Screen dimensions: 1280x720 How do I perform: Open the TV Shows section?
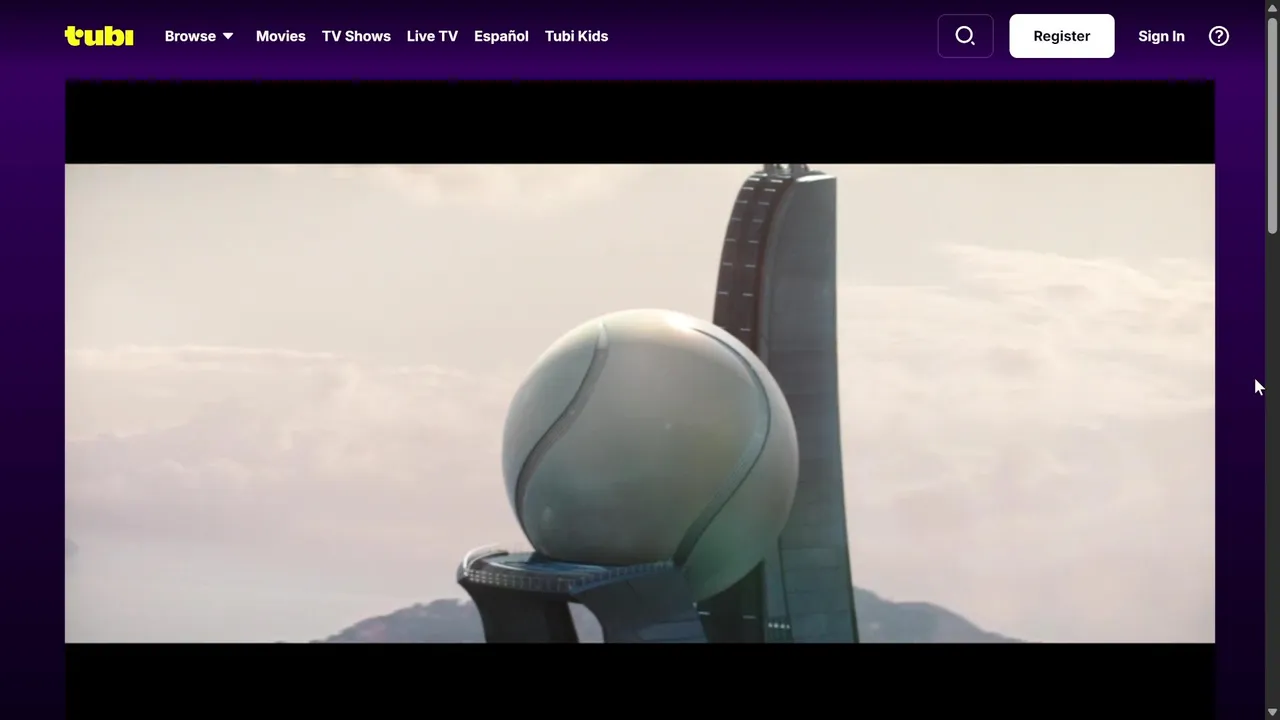[x=356, y=36]
